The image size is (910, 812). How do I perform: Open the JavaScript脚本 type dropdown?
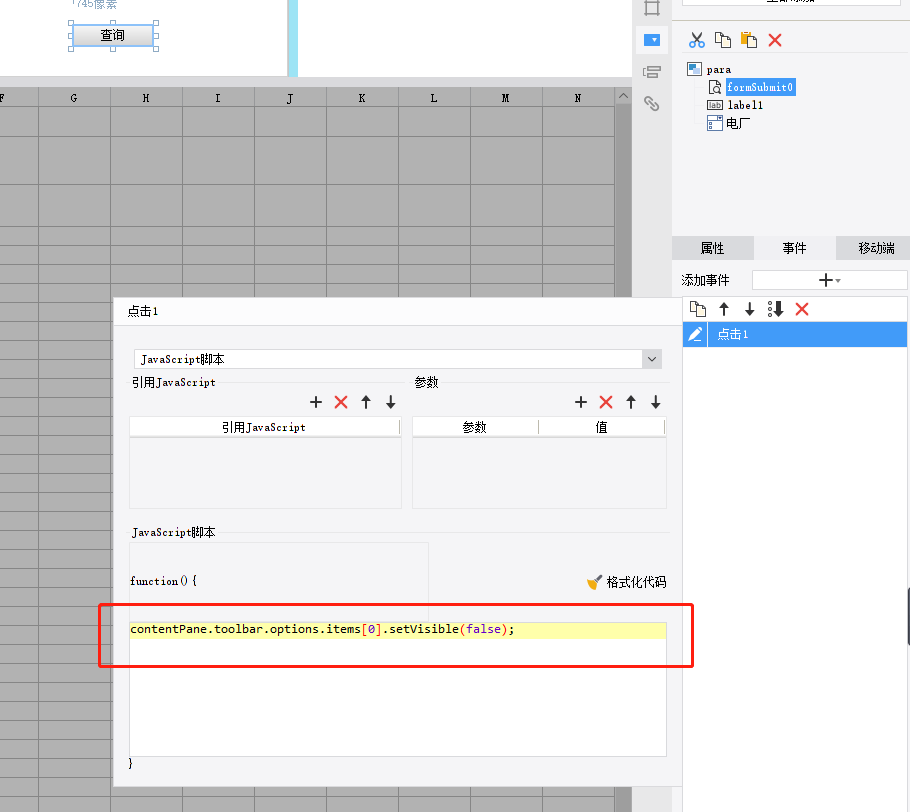click(x=652, y=359)
